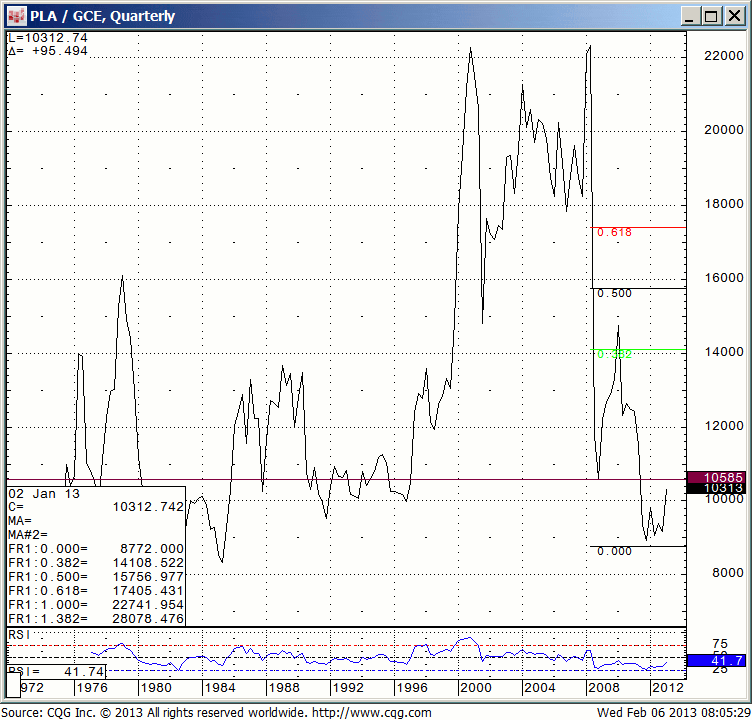The image size is (752, 720).
Task: Click the blue 41.7 RSI value tag
Action: (717, 661)
